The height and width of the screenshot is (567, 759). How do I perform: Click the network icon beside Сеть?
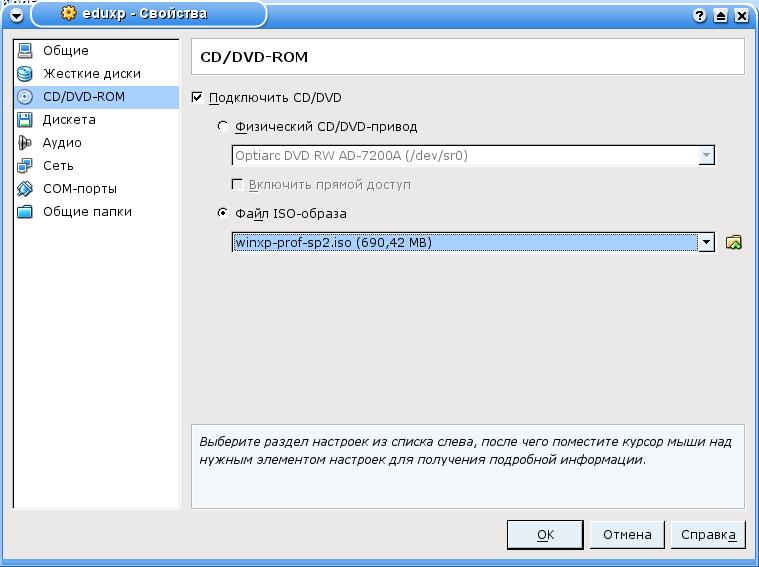(25, 166)
